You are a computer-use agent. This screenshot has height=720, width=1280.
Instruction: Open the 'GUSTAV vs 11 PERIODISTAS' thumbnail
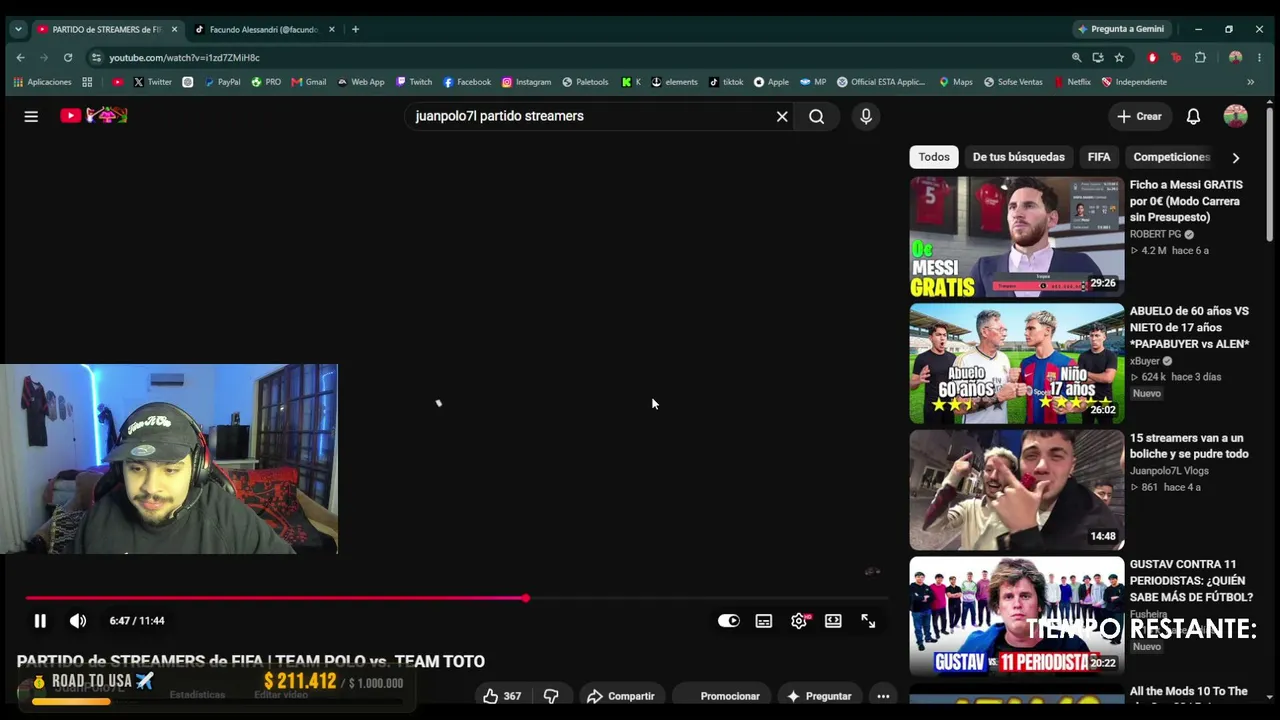1017,616
